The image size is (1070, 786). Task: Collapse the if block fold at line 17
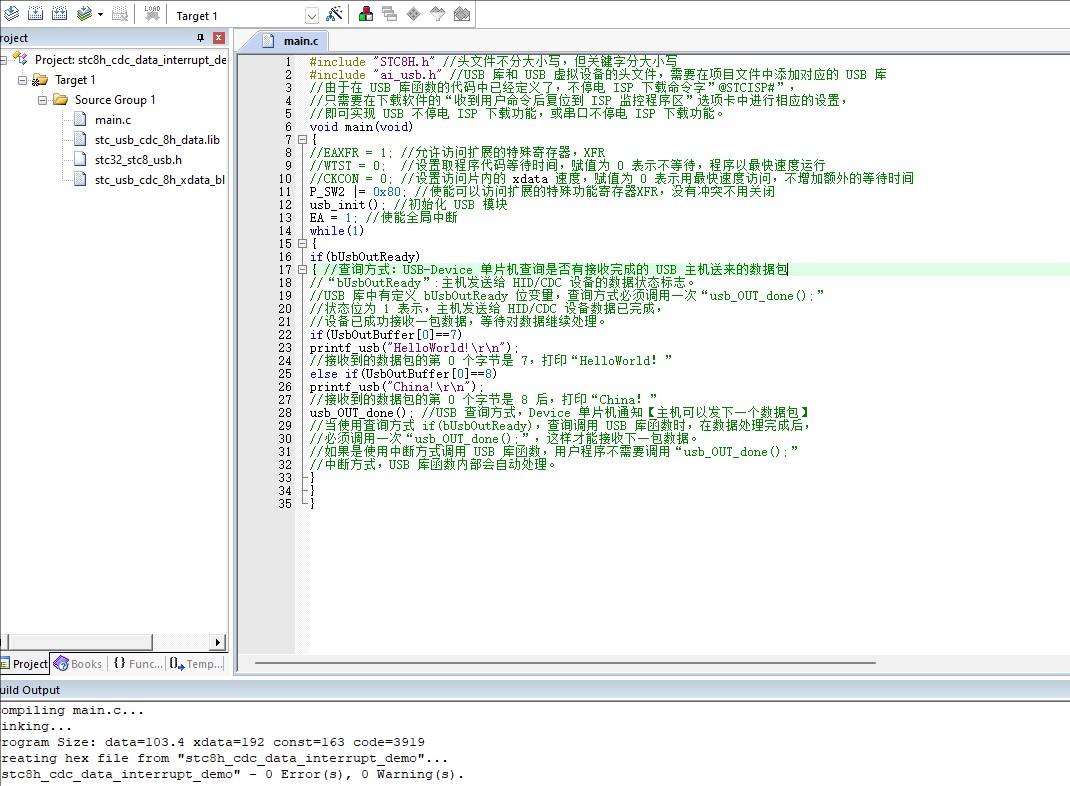pos(302,270)
